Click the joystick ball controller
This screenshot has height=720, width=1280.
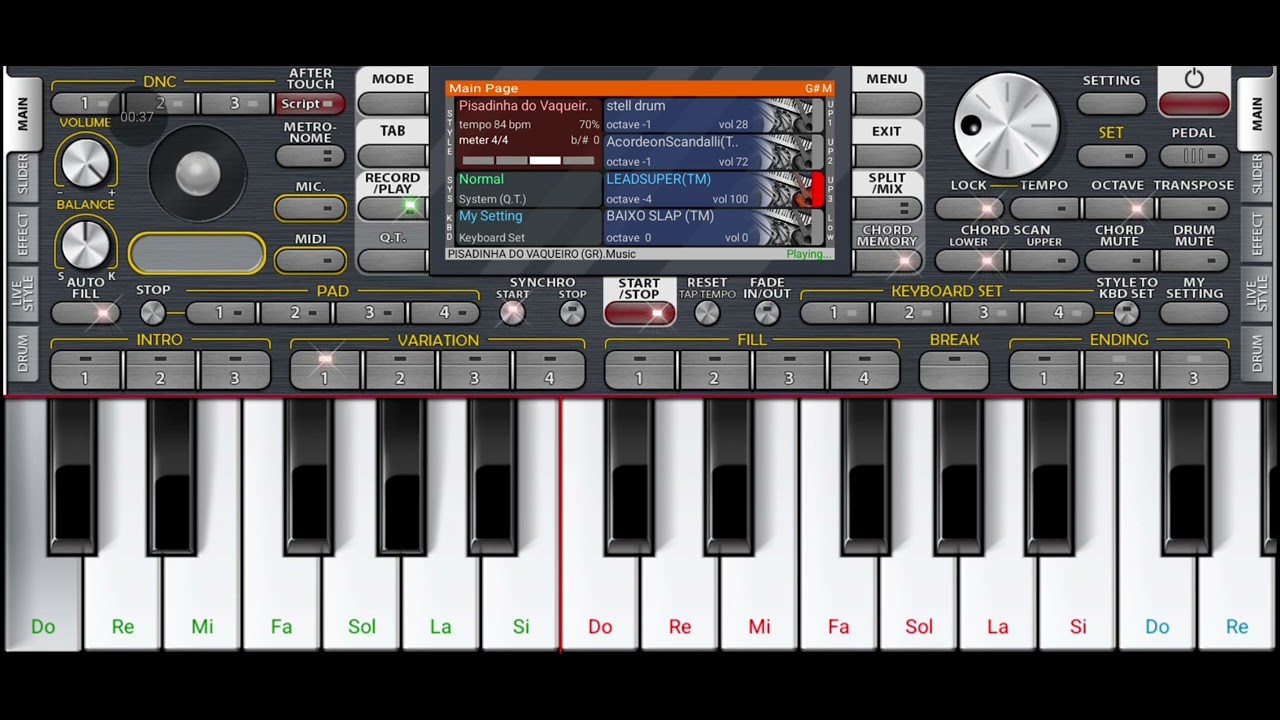[197, 173]
